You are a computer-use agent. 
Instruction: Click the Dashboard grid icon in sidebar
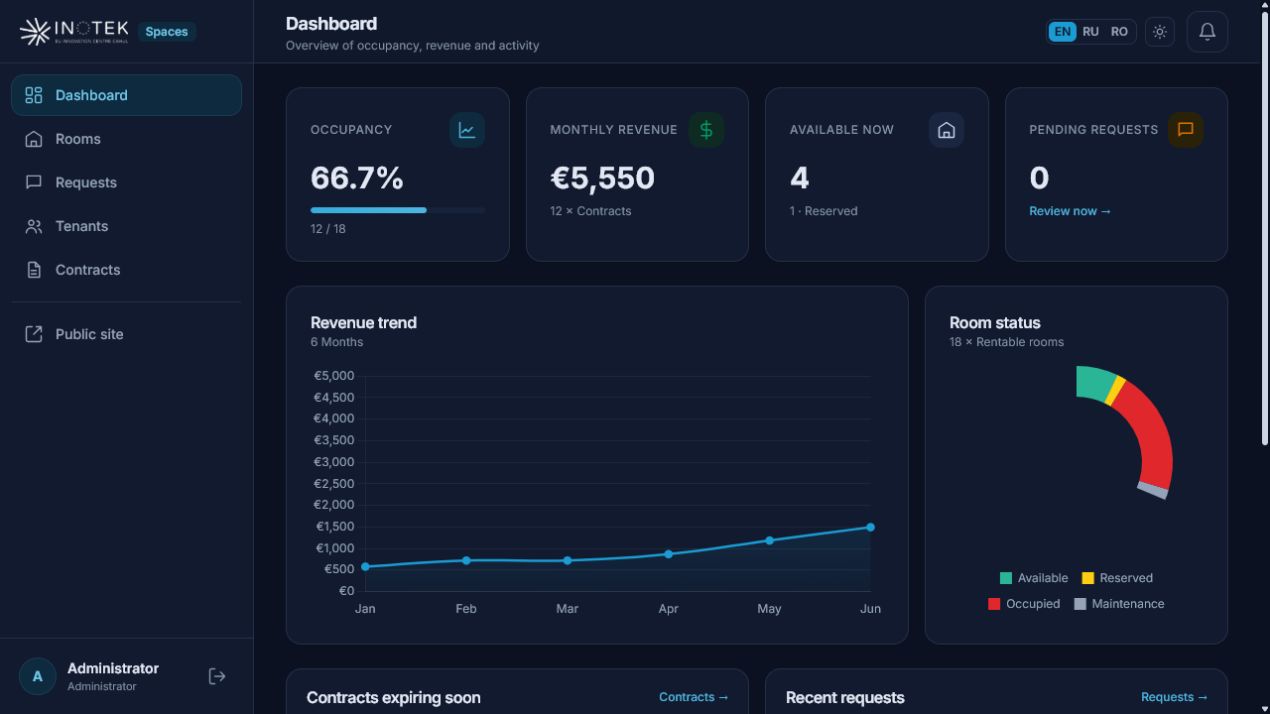34,95
